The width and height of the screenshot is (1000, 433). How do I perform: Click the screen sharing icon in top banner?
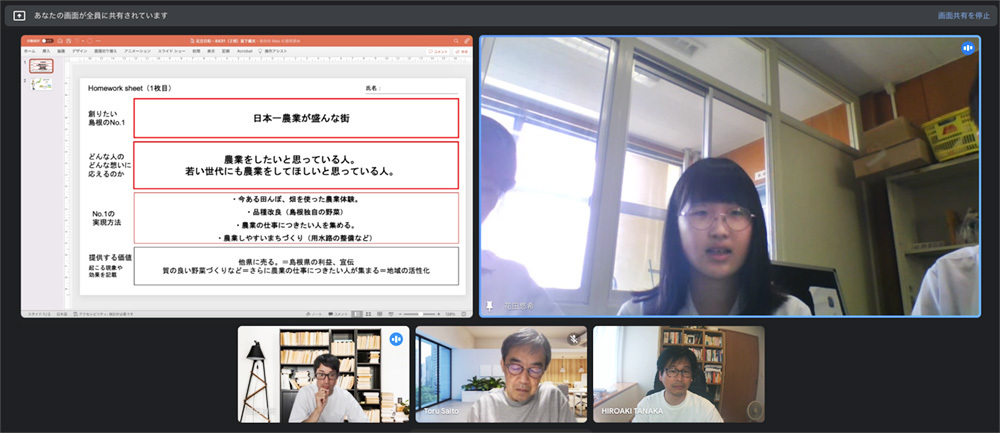pyautogui.click(x=19, y=16)
